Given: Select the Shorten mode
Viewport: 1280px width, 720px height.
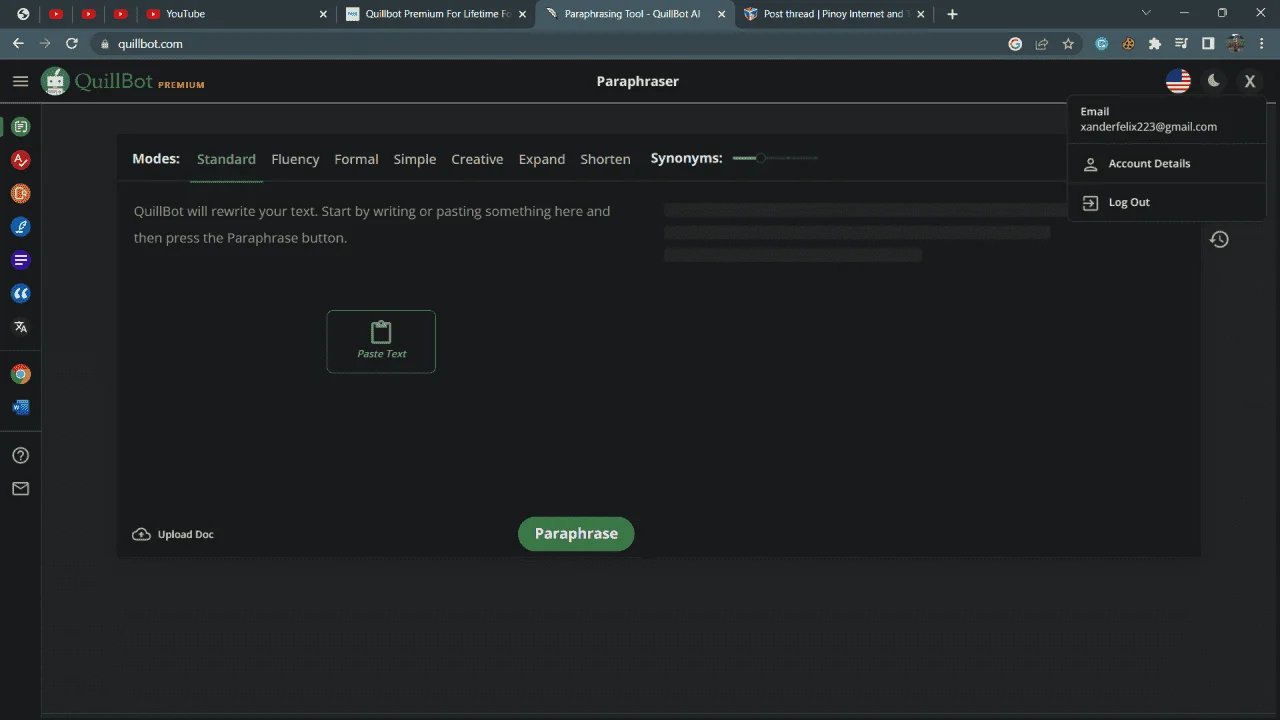Looking at the screenshot, I should pos(606,159).
